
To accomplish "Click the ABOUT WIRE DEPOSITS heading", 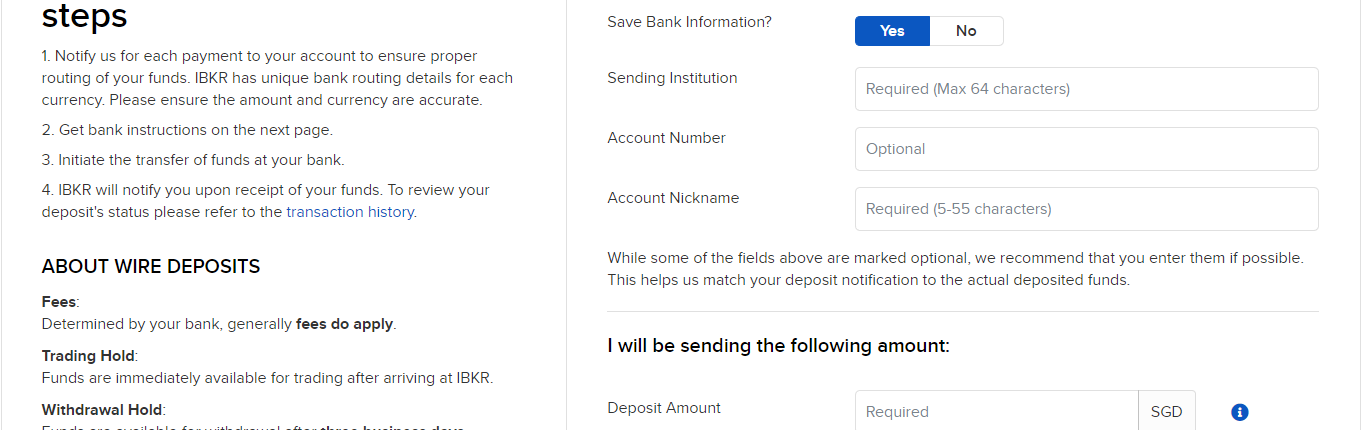I will (x=151, y=267).
